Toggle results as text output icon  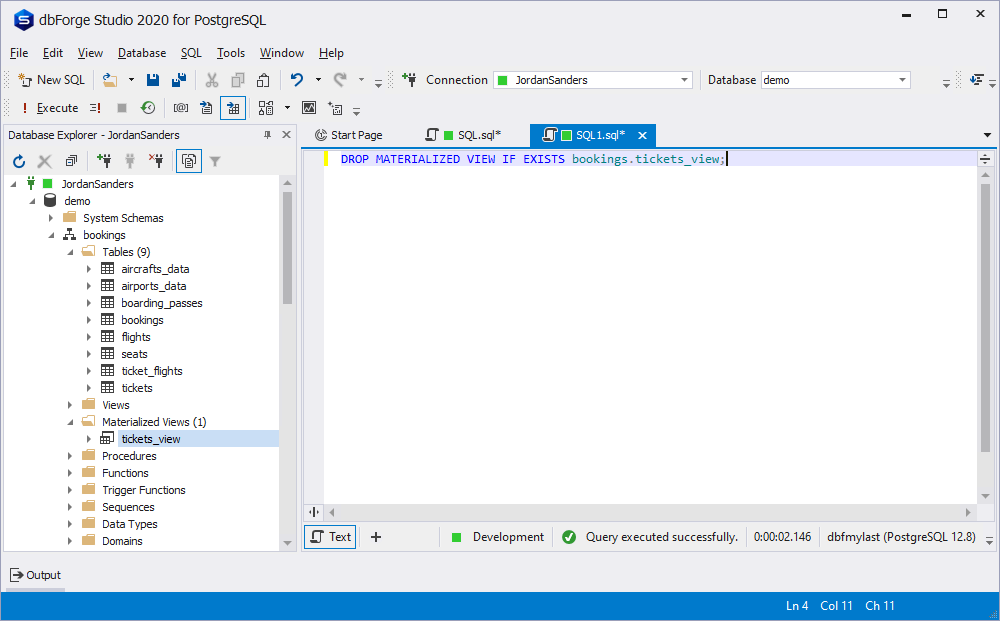pos(206,108)
